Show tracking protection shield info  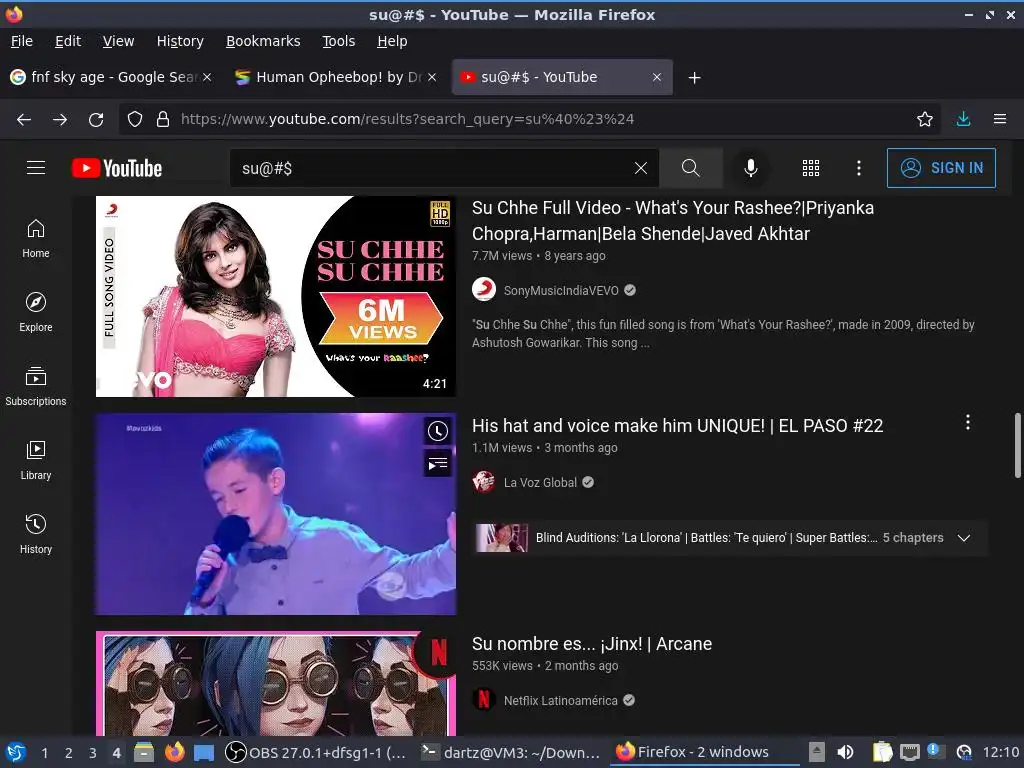135,119
